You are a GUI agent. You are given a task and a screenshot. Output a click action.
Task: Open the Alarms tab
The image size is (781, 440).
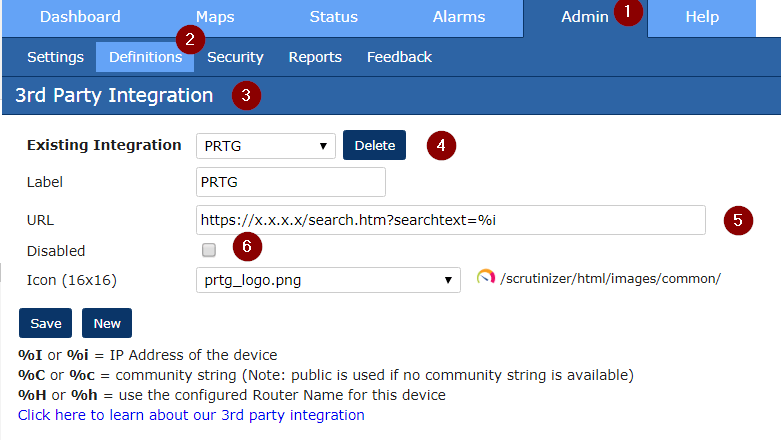[459, 17]
